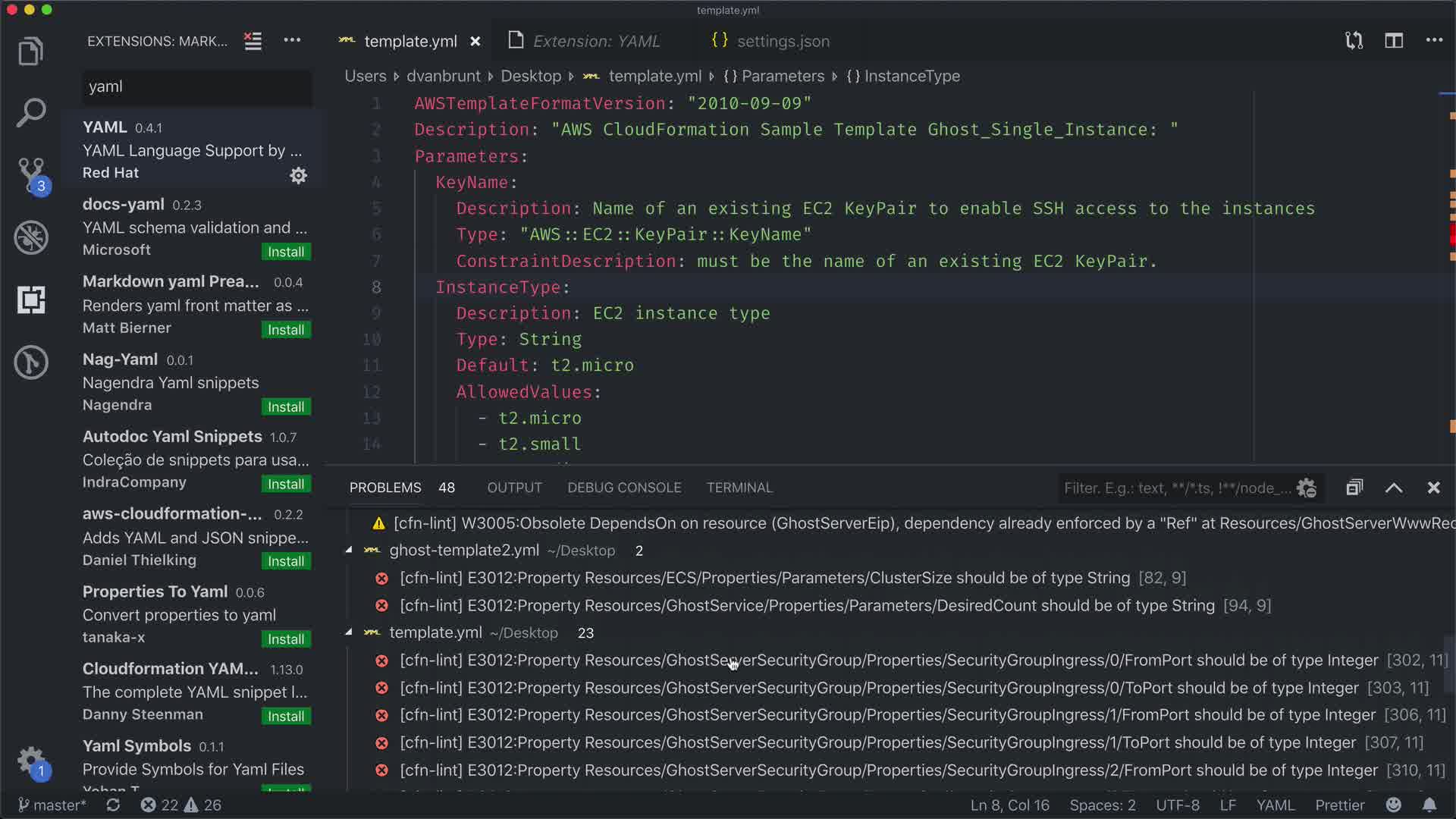Toggle problems filter settings icon

click(1306, 488)
